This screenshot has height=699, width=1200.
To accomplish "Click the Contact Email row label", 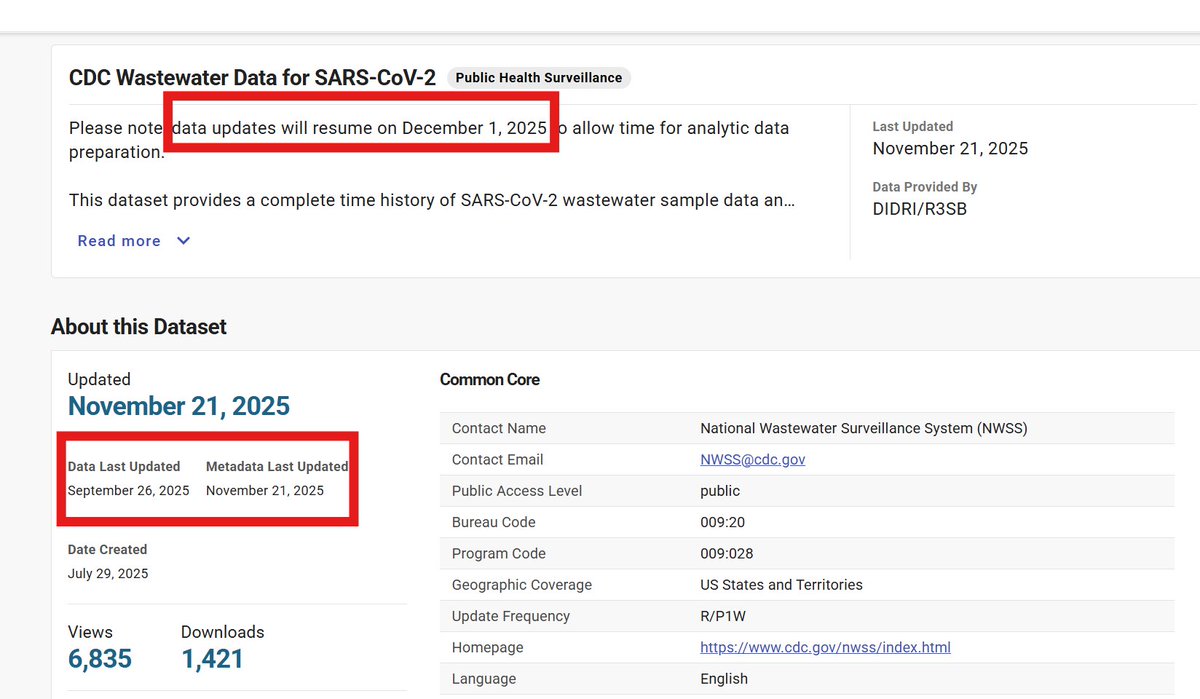I will (x=498, y=460).
